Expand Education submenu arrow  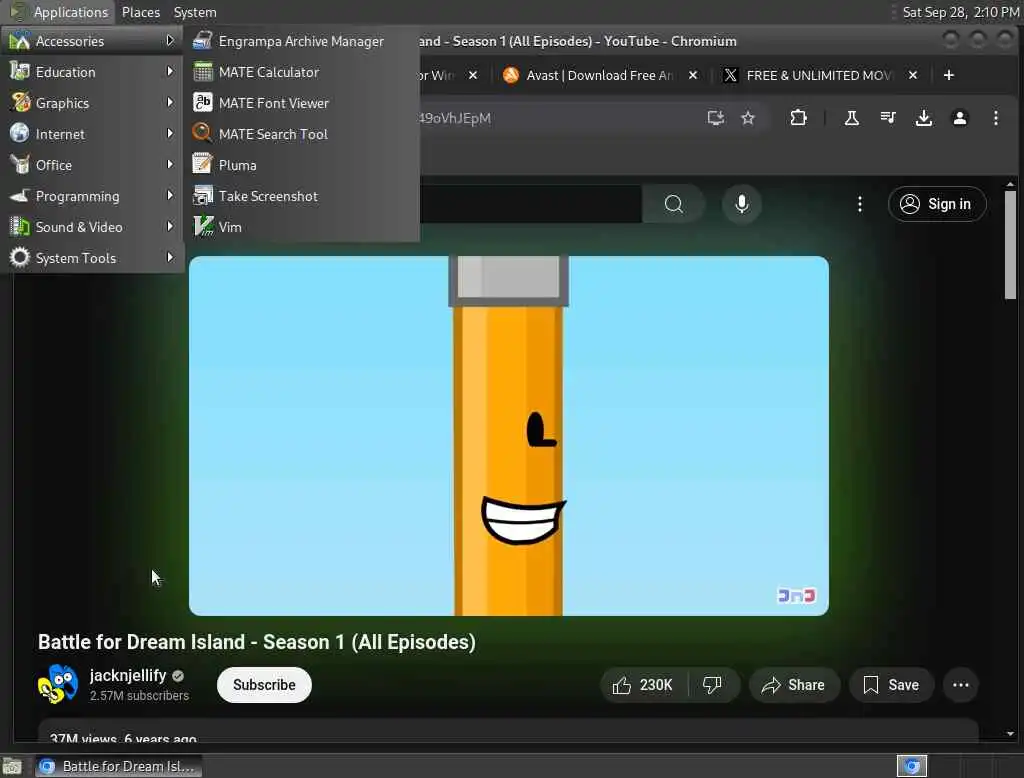170,71
